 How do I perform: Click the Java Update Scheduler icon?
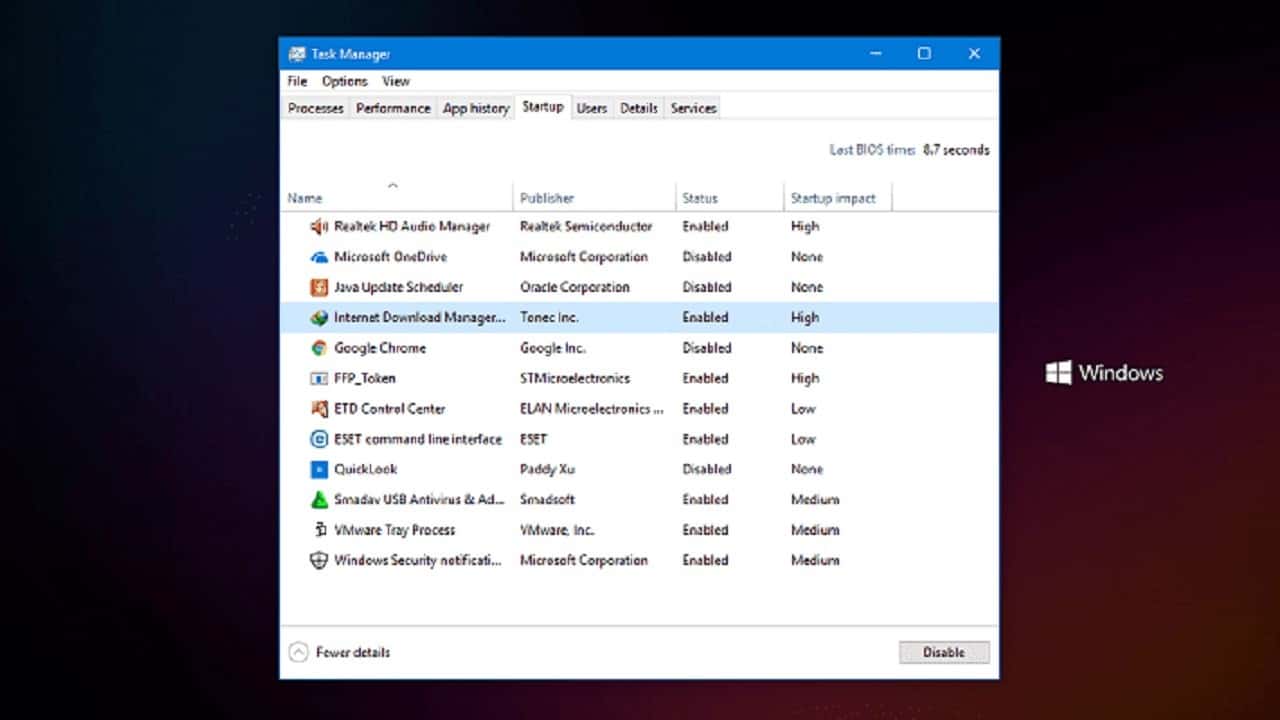tap(319, 287)
